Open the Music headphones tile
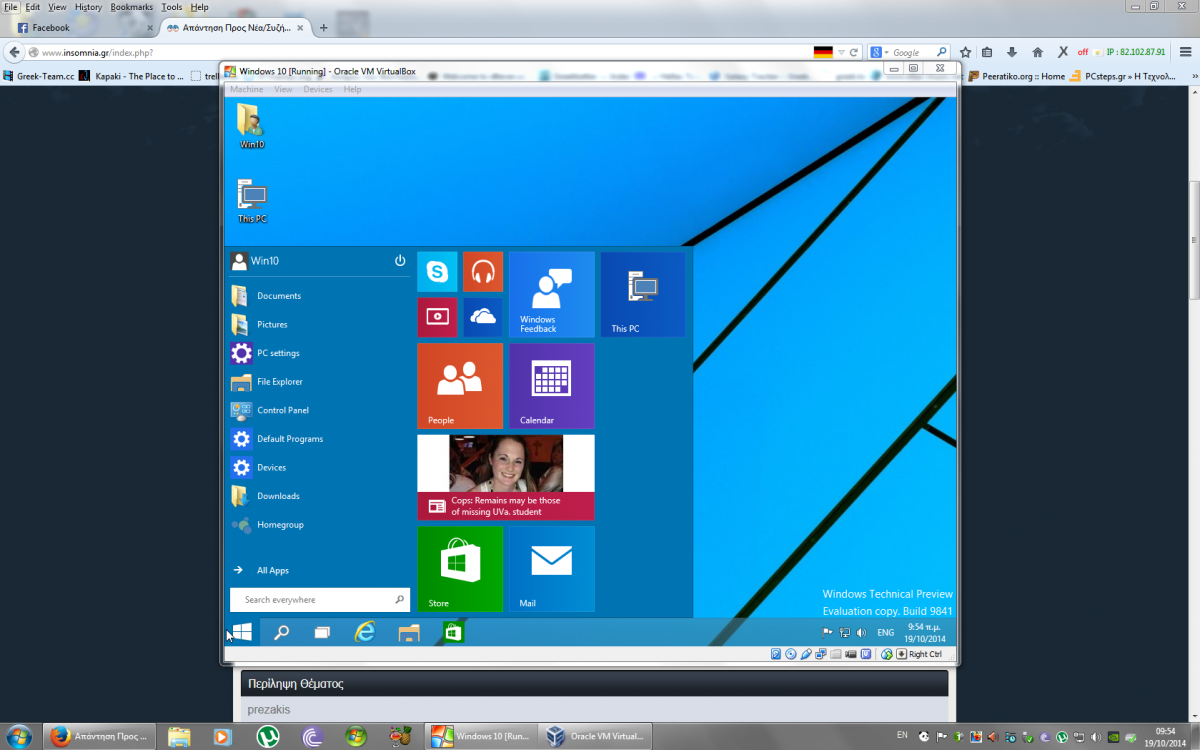 483,271
